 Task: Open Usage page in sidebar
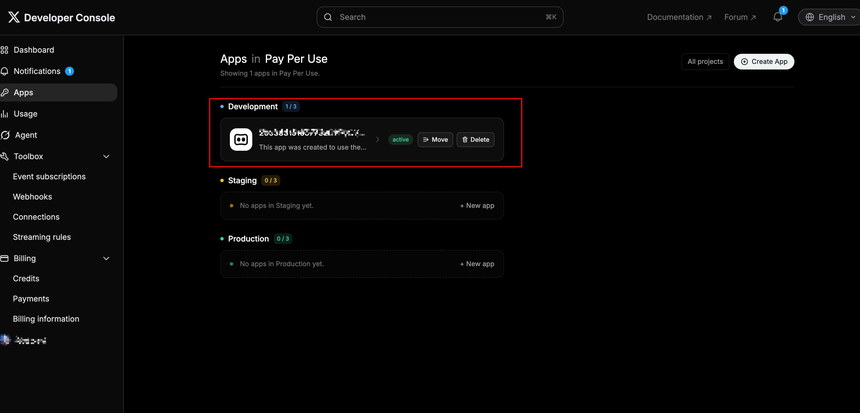tap(25, 114)
